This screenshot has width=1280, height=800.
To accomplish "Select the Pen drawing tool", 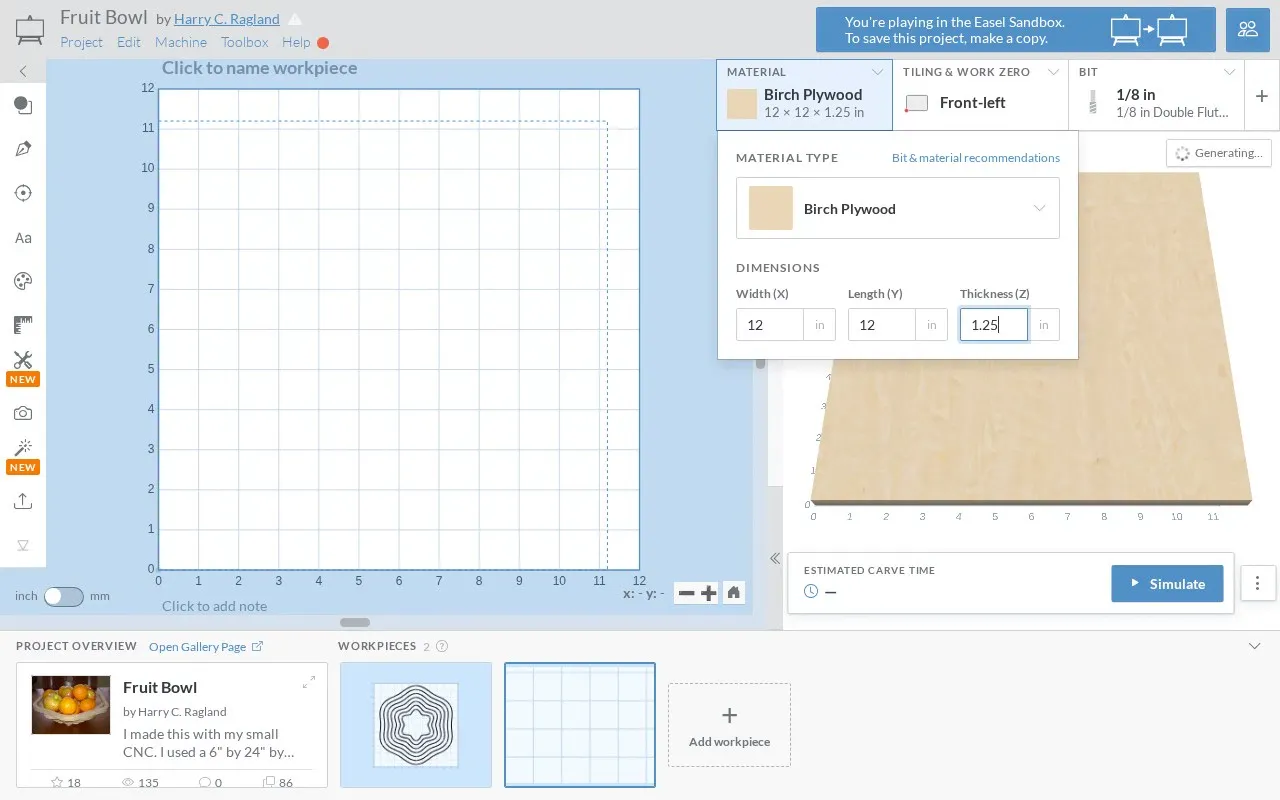I will pyautogui.click(x=23, y=149).
